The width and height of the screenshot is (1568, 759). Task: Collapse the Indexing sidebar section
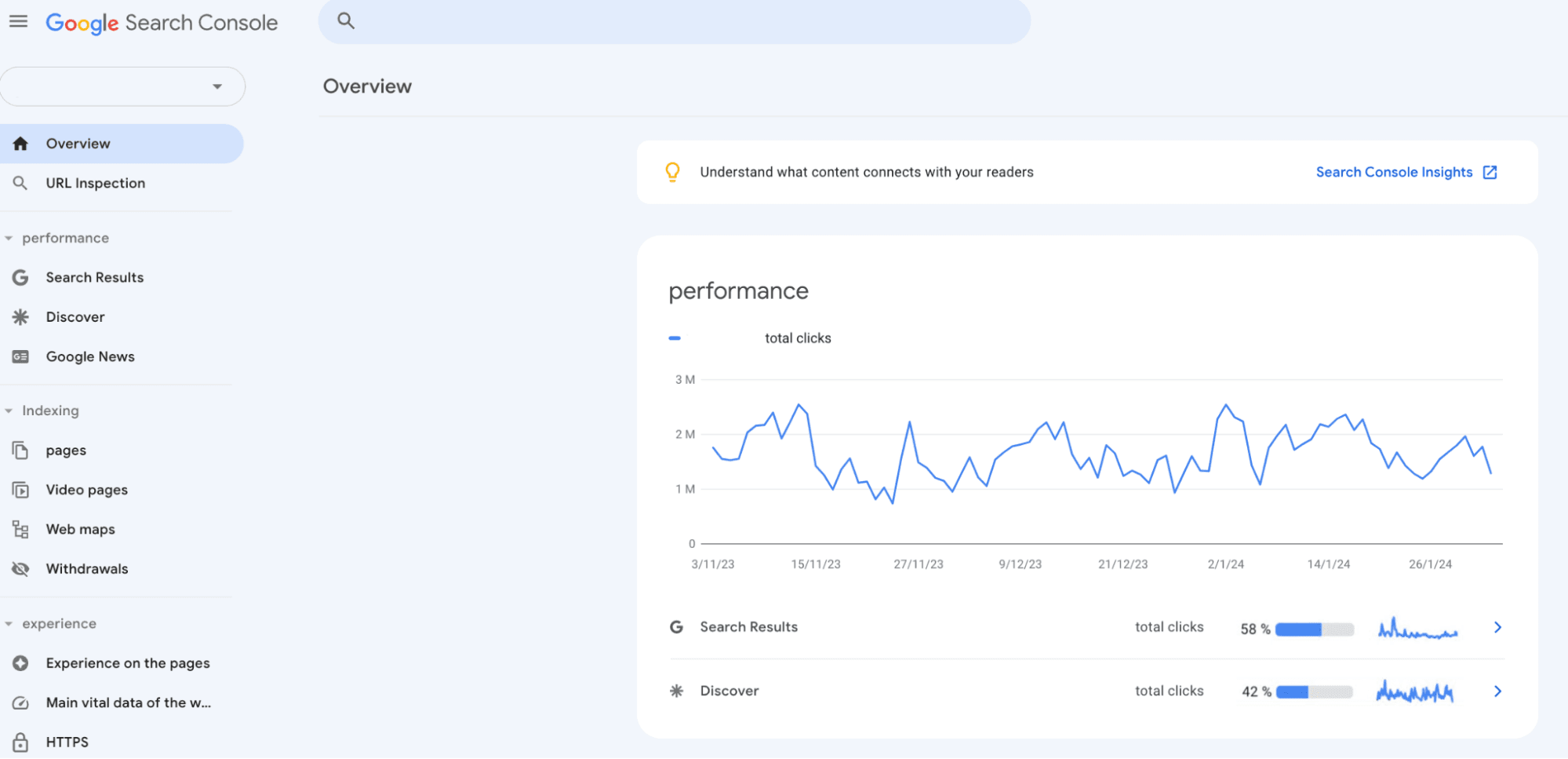tap(9, 411)
